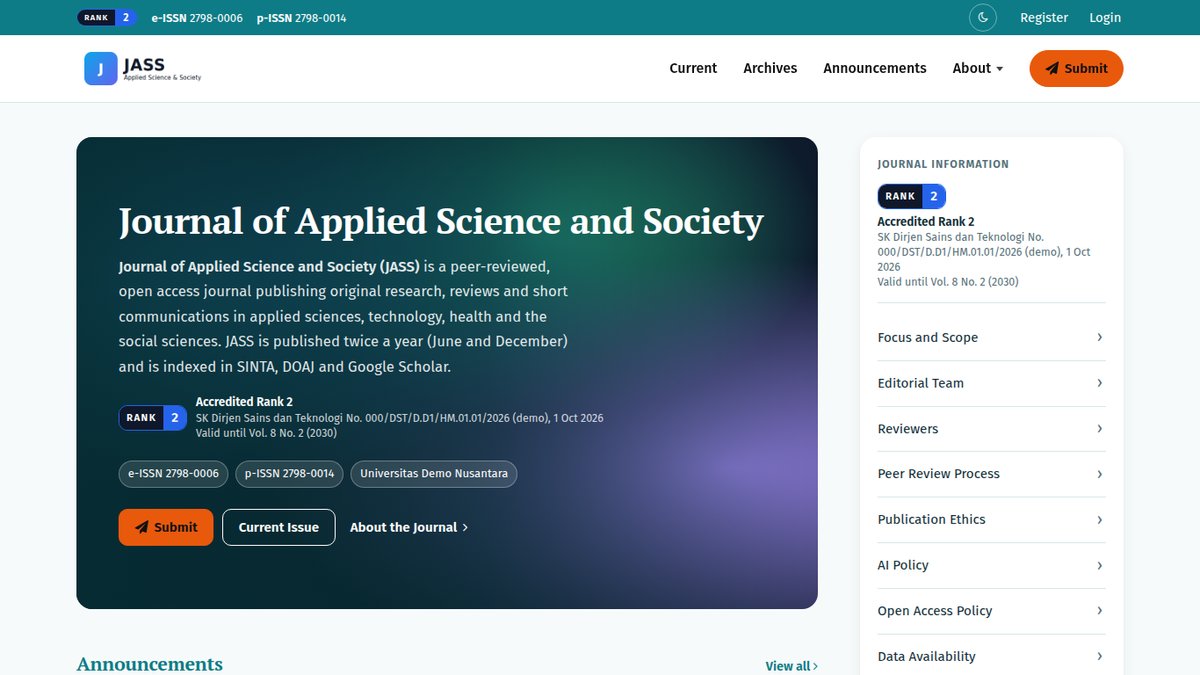1200x675 pixels.
Task: Click the JOURNAL INFORMATION sidebar heading
Action: pyautogui.click(x=943, y=164)
